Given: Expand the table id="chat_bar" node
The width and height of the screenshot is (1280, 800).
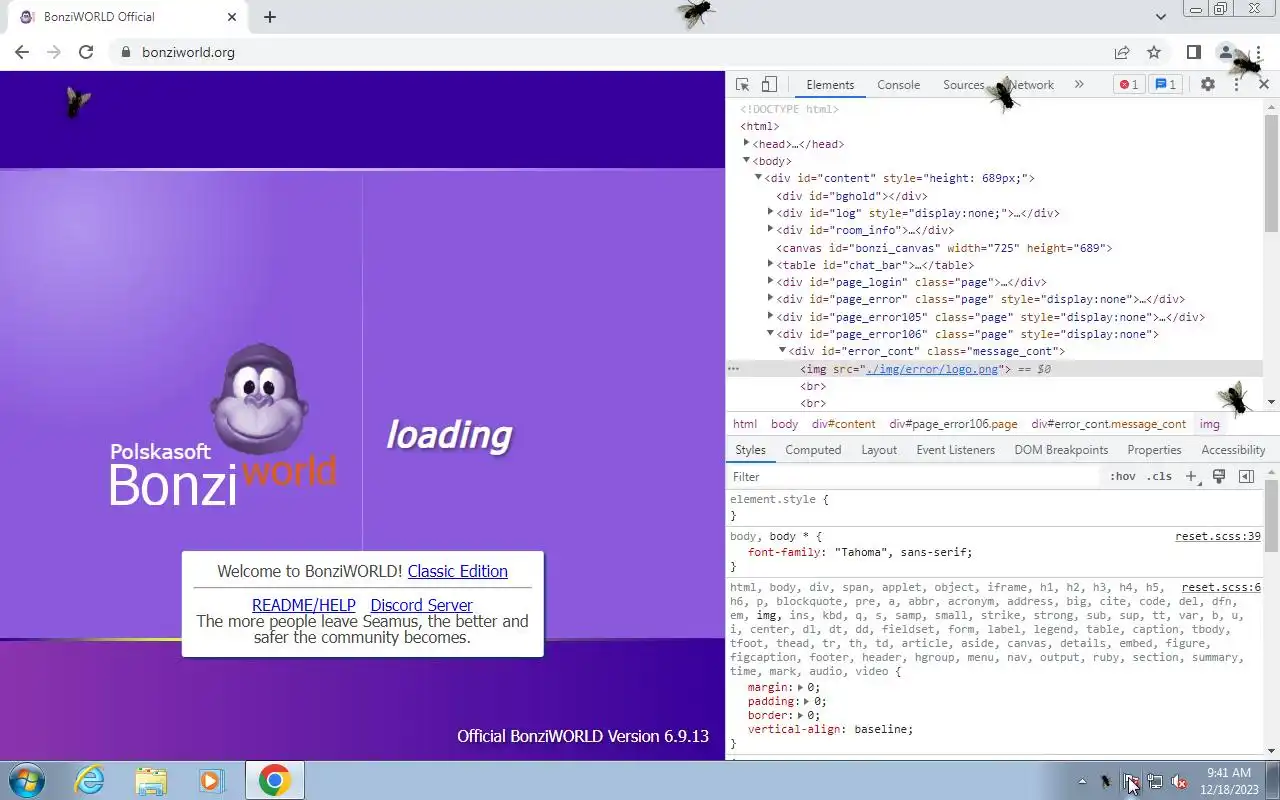Looking at the screenshot, I should point(771,265).
